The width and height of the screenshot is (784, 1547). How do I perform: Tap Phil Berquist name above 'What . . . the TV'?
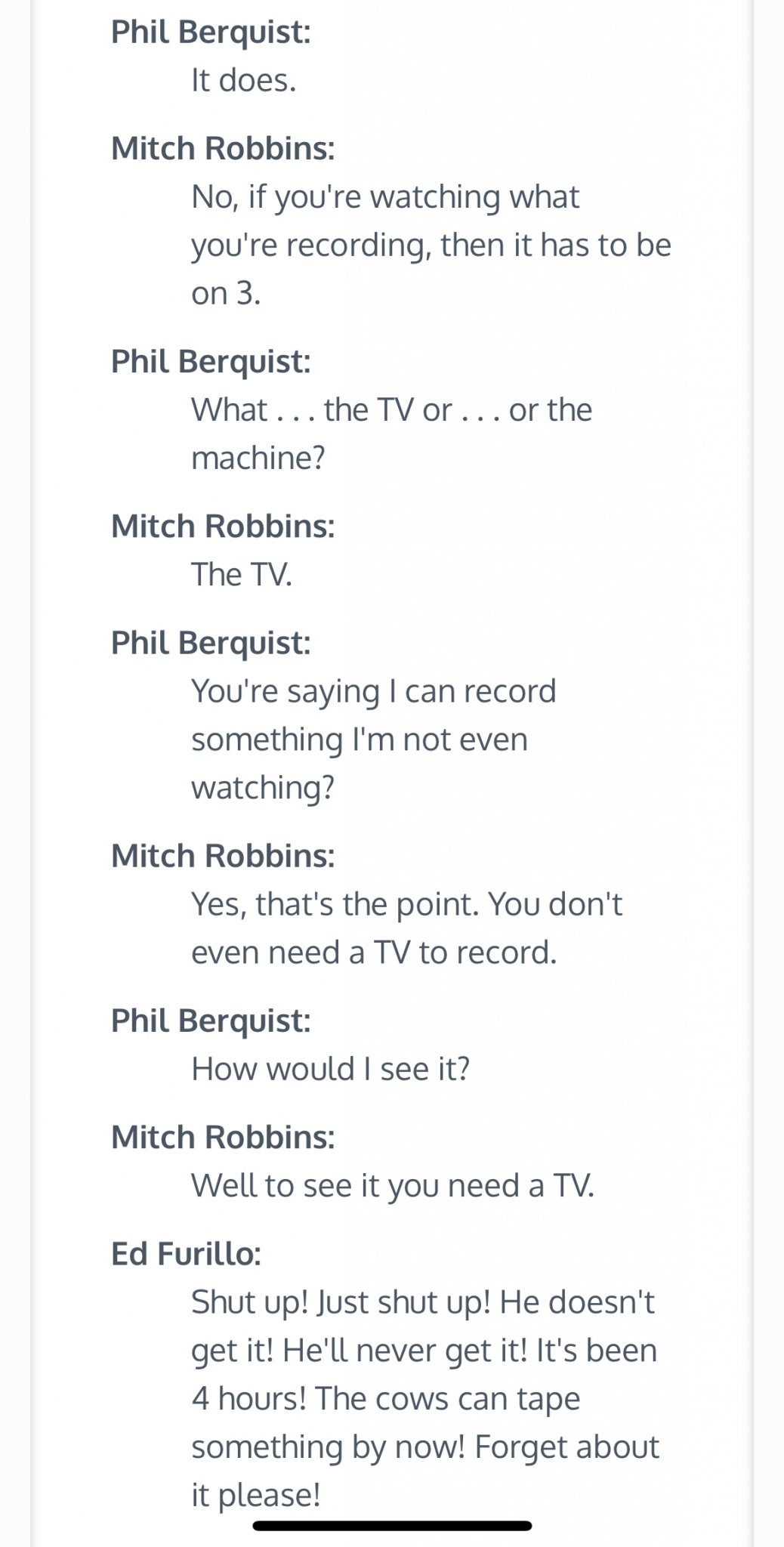pyautogui.click(x=211, y=361)
